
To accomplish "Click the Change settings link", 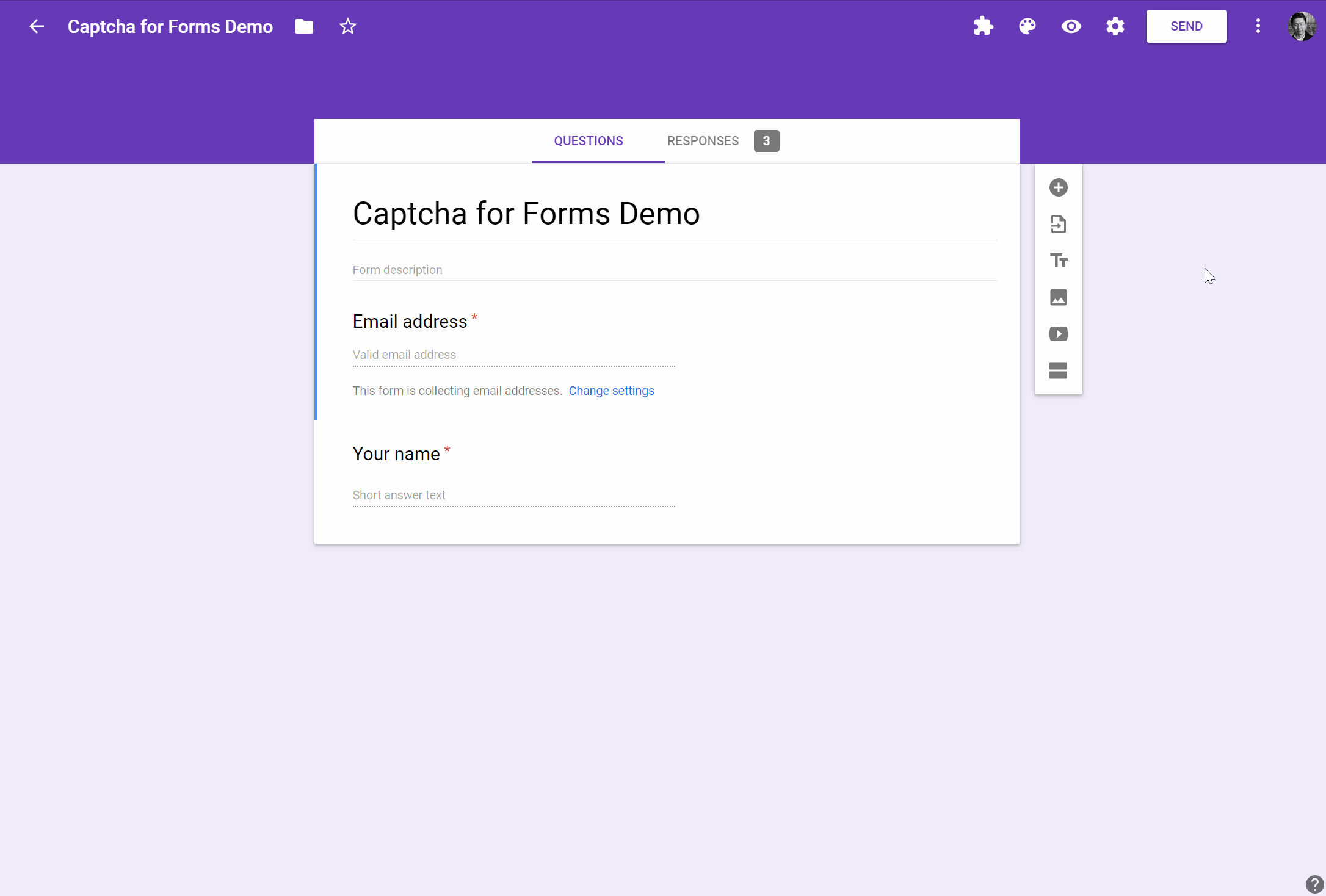I will pos(611,391).
